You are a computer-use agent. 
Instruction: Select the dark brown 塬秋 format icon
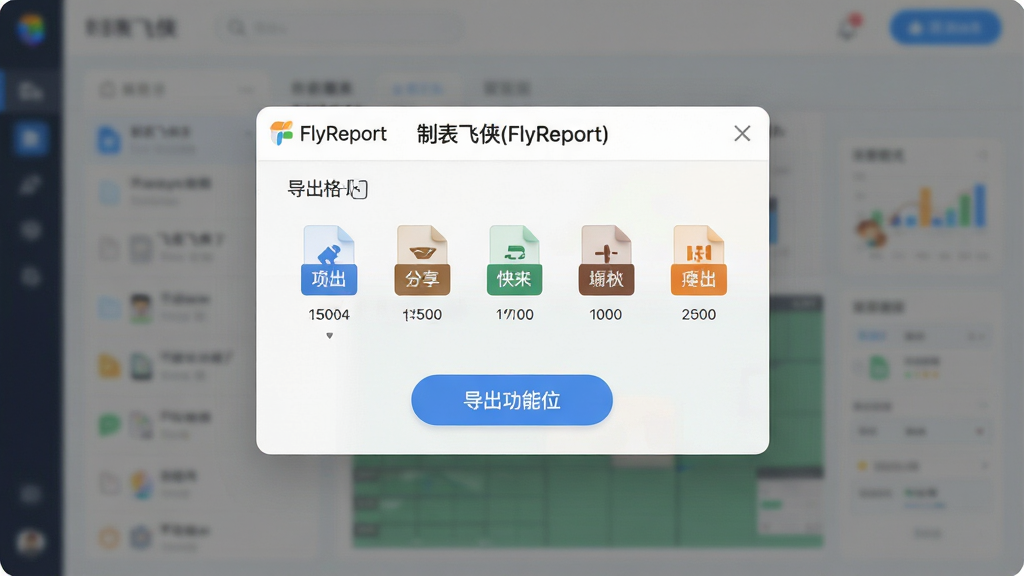coord(606,260)
